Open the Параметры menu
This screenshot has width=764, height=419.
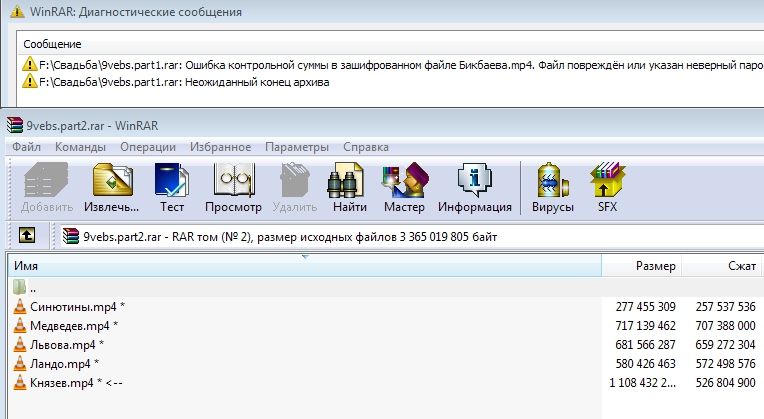(x=297, y=147)
